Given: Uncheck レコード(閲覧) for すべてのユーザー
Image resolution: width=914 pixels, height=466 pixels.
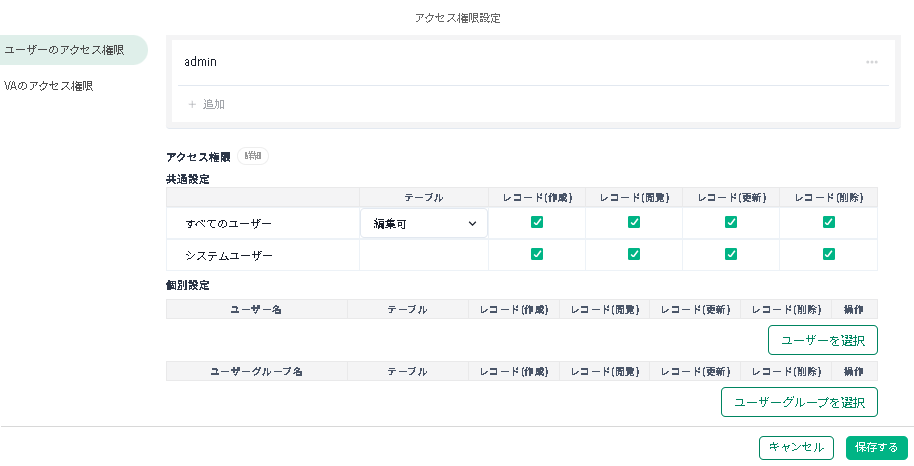Looking at the screenshot, I should (634, 222).
